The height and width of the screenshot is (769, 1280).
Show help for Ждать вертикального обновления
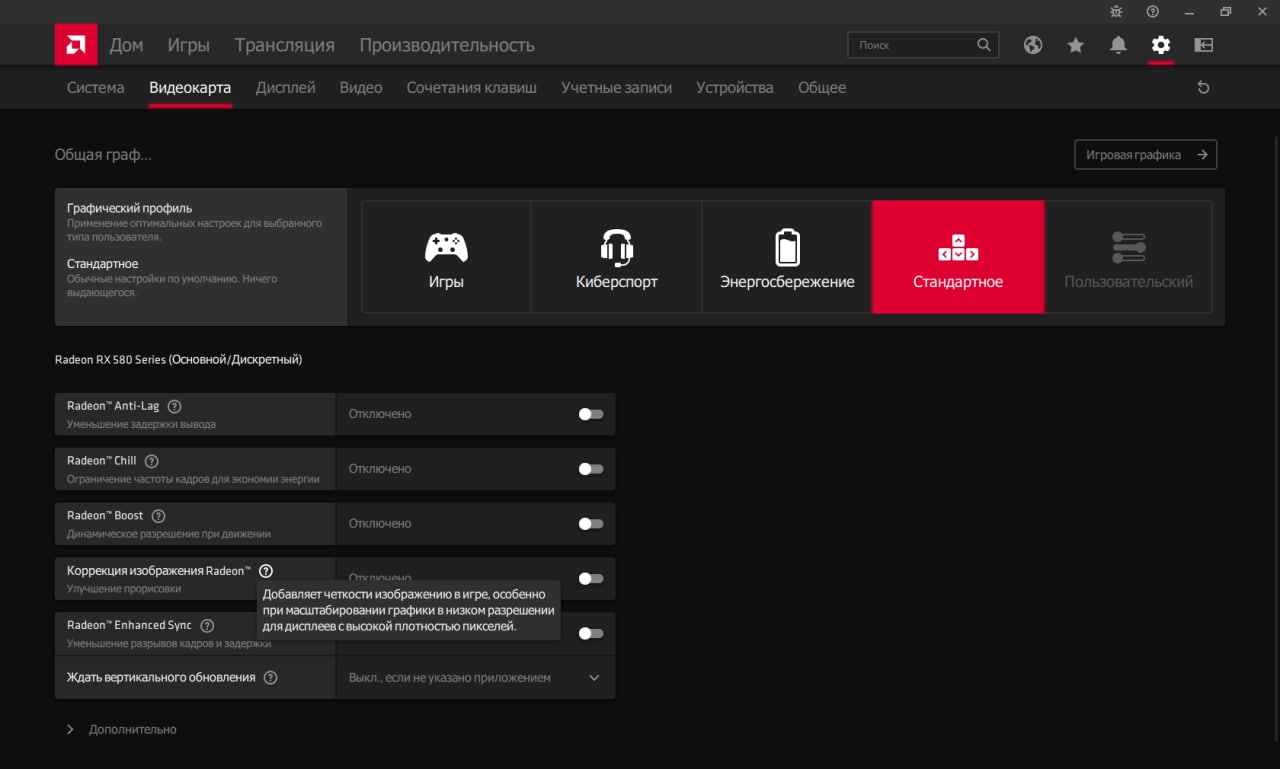click(270, 678)
